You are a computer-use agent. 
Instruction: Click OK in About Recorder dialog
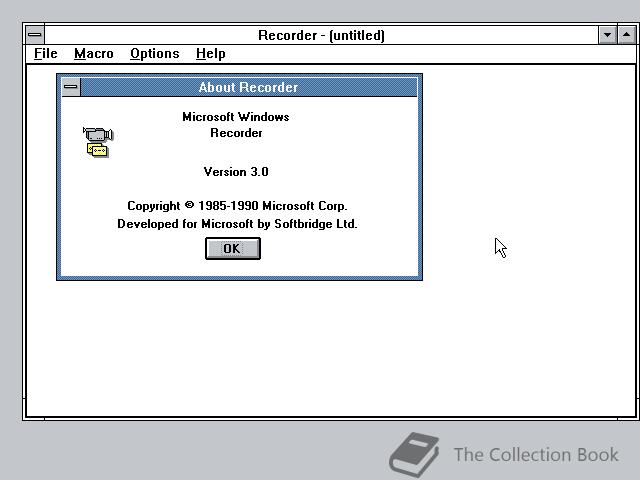pyautogui.click(x=233, y=248)
